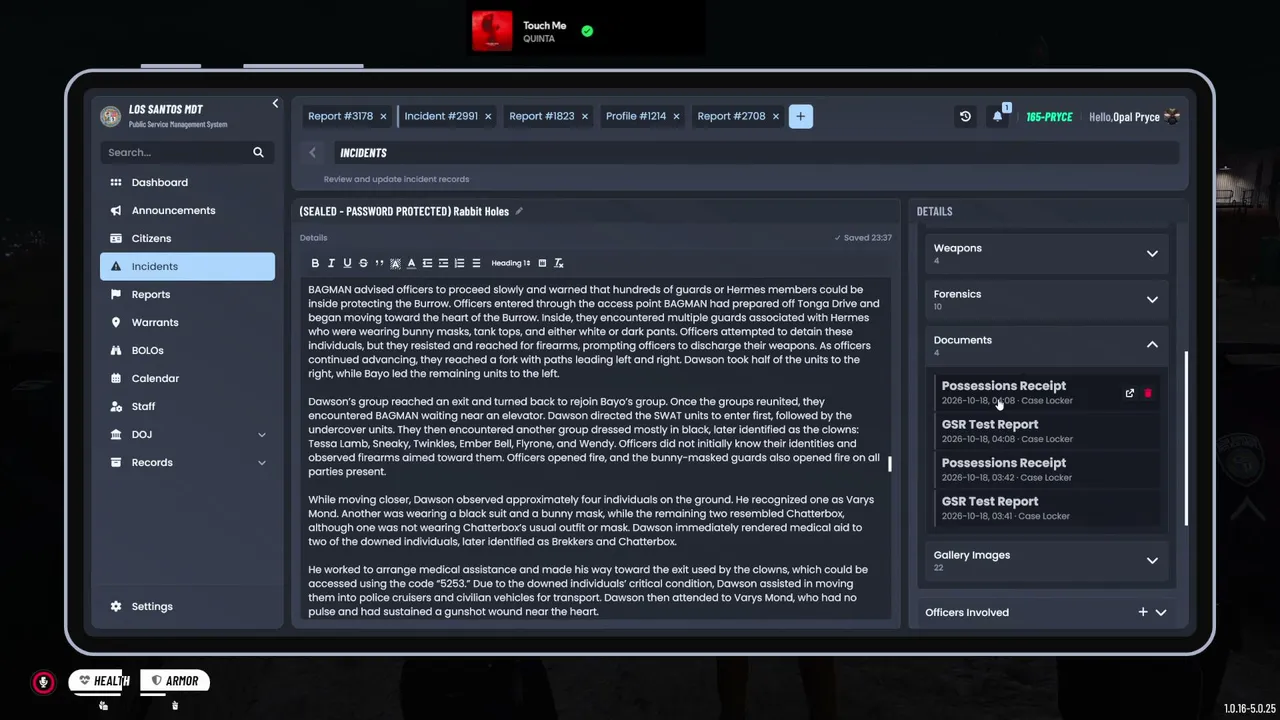Screen dimensions: 1280x720
Task: Open the text color option in the toolbar
Action: pos(411,263)
